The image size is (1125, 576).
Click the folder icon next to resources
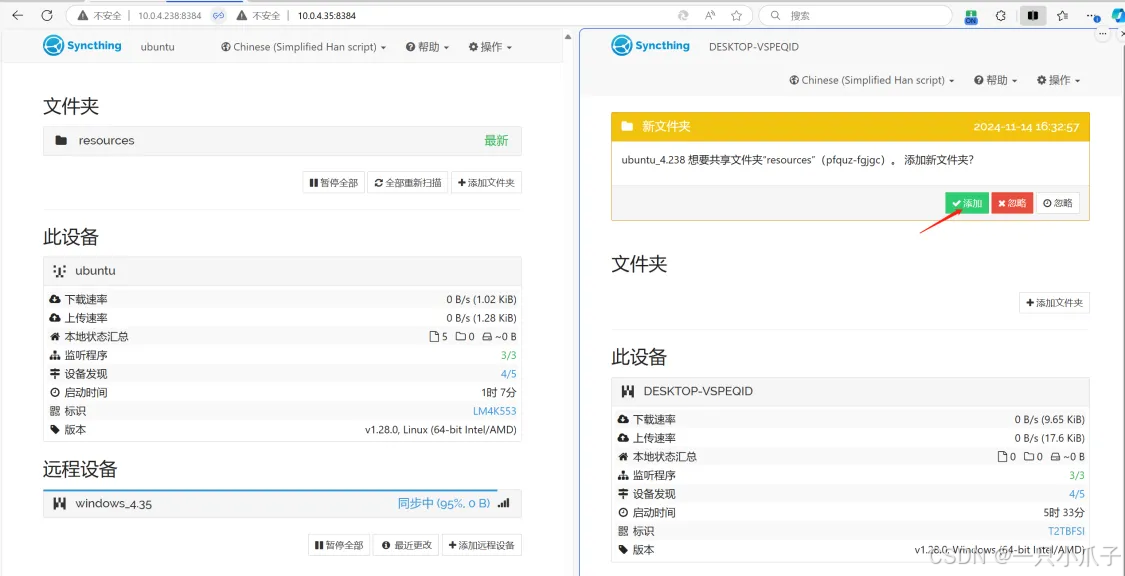coord(61,141)
